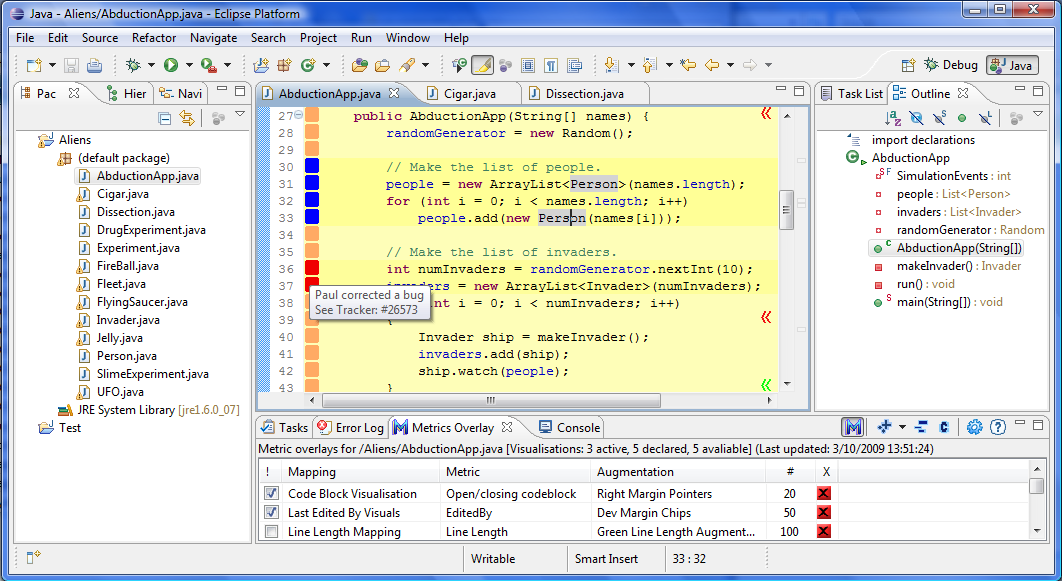Click the New wizard toolbar icon
1062x581 pixels.
pos(33,65)
